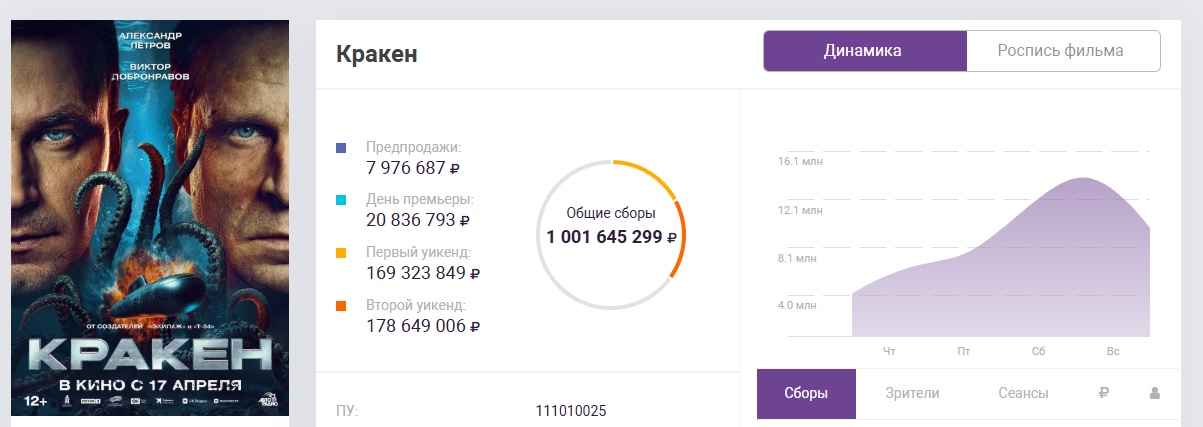Click the Общие сборы label in donut
Image resolution: width=1203 pixels, height=427 pixels.
[611, 213]
